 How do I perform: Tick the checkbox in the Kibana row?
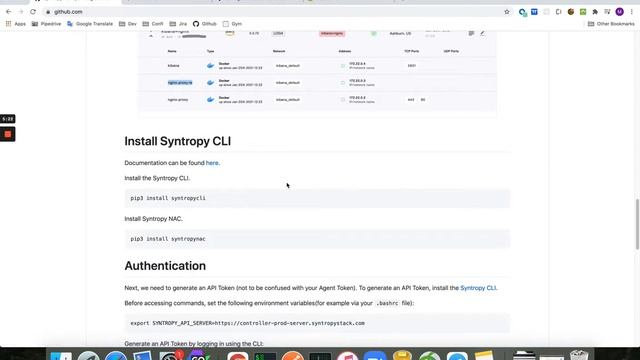click(x=343, y=66)
